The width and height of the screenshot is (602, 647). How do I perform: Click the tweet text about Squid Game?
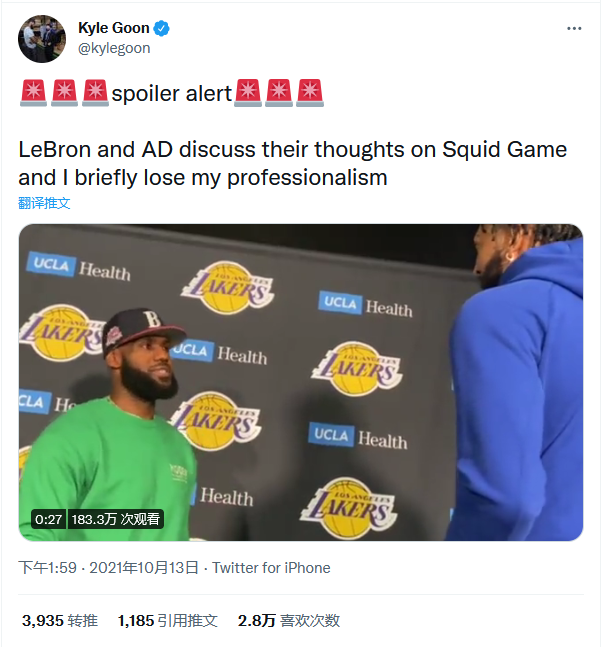pos(292,164)
